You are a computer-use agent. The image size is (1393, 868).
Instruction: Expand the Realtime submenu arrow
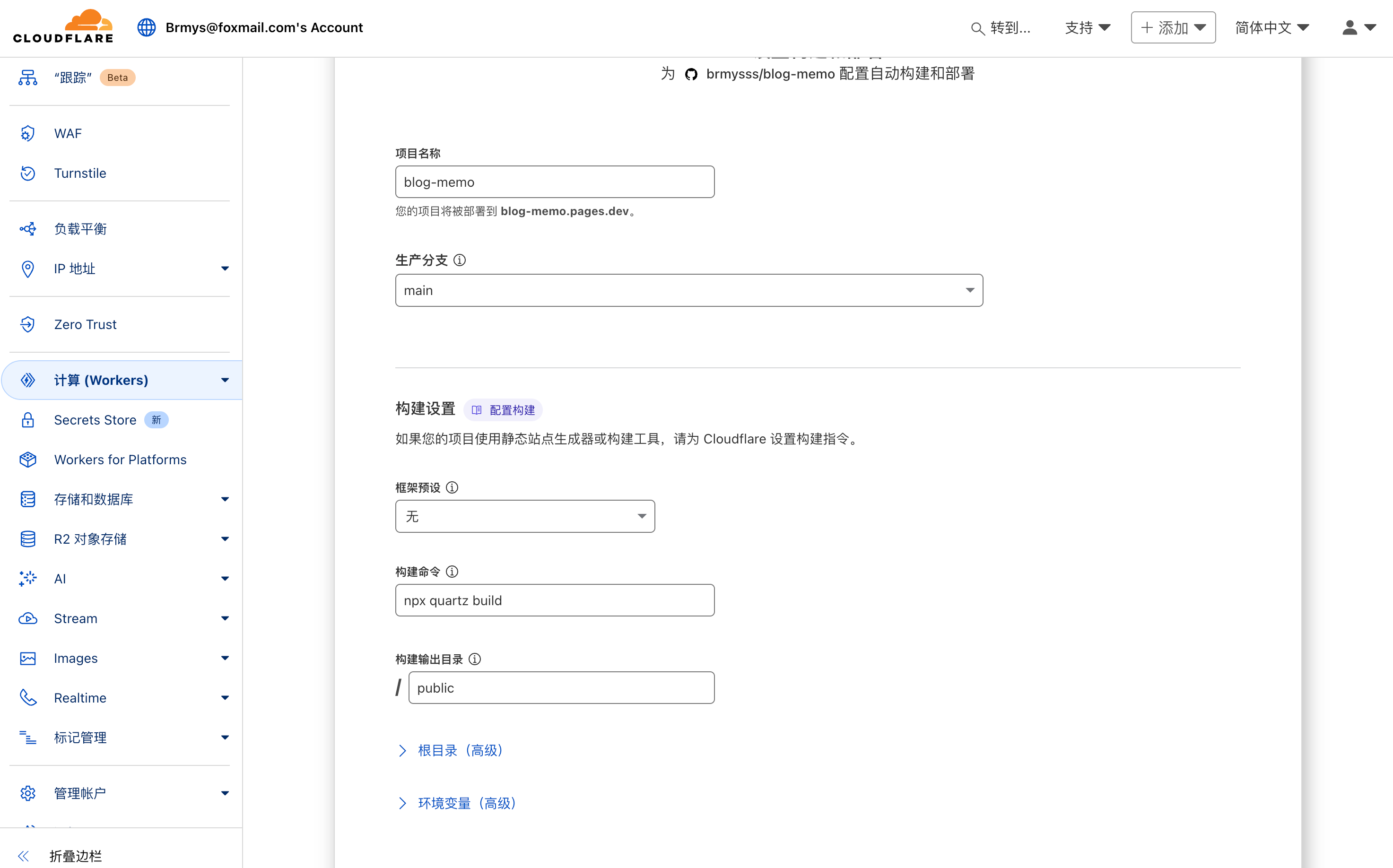[x=225, y=698]
